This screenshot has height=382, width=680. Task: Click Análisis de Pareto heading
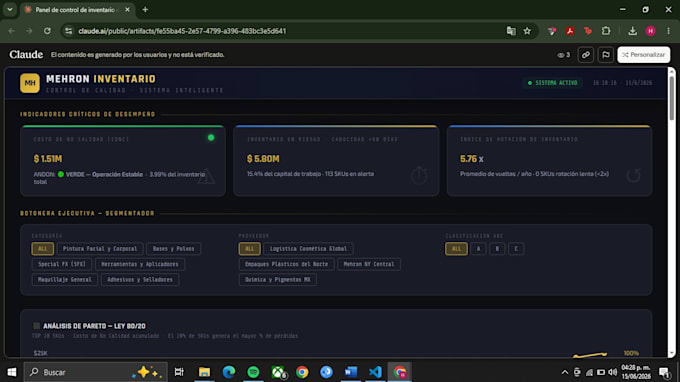click(x=94, y=326)
